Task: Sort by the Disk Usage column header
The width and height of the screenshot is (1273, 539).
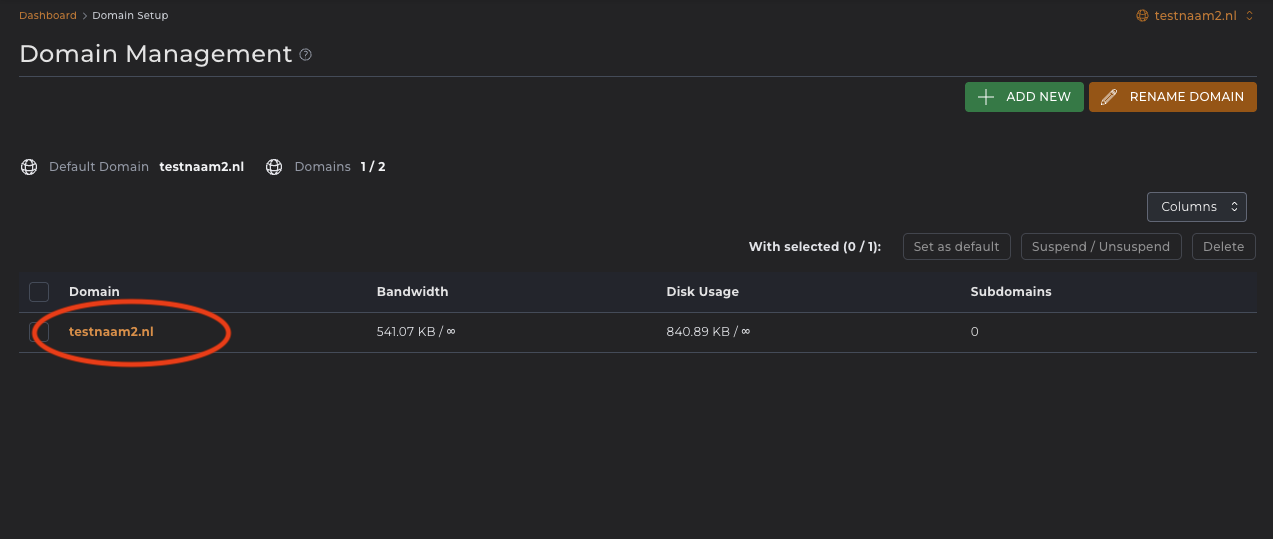Action: pyautogui.click(x=702, y=292)
